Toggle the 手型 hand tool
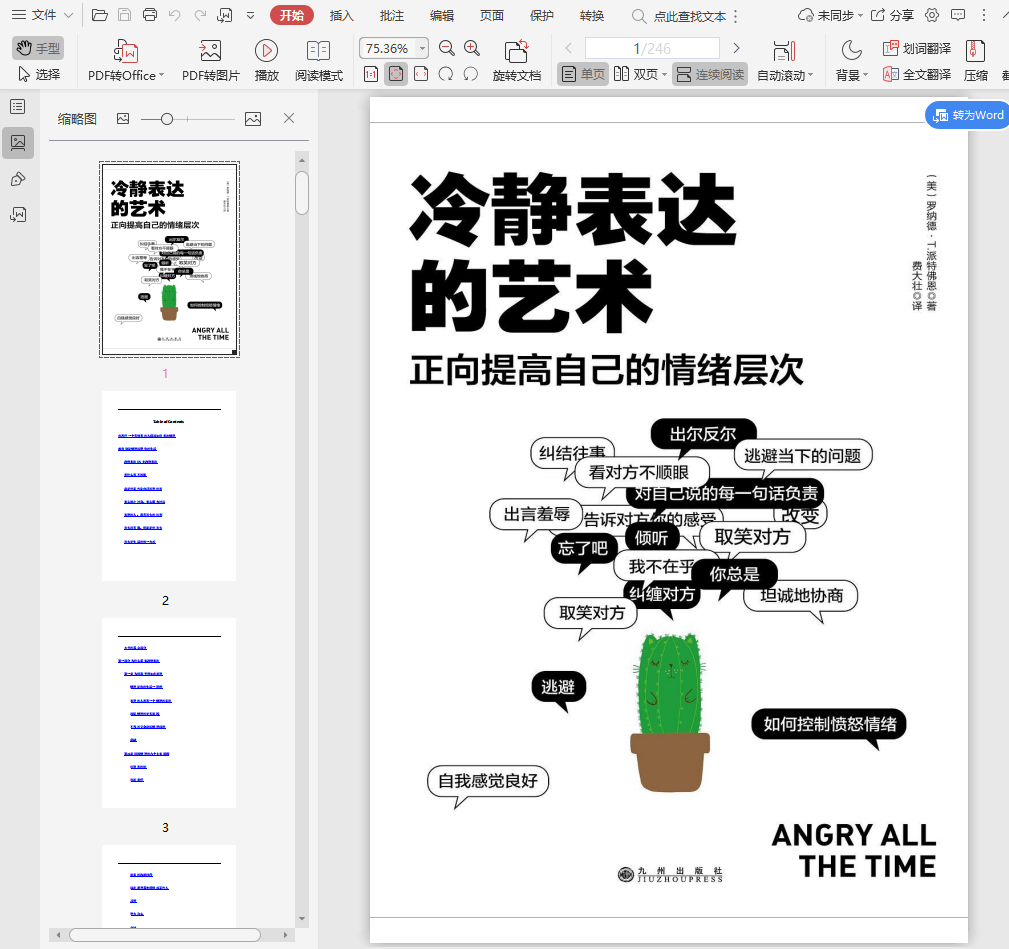 pos(38,48)
